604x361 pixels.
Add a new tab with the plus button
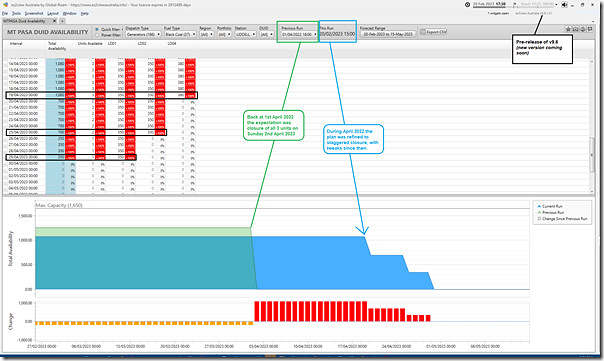click(62, 21)
